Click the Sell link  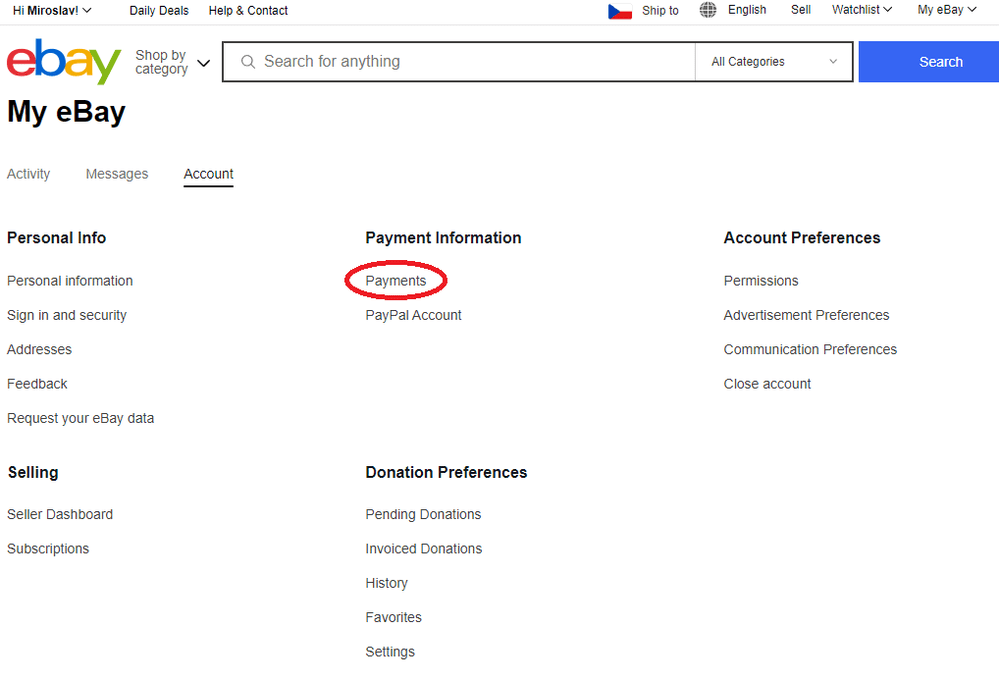point(801,10)
